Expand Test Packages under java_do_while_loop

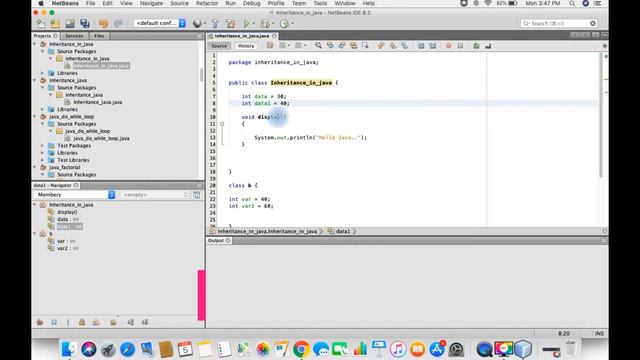coord(42,146)
